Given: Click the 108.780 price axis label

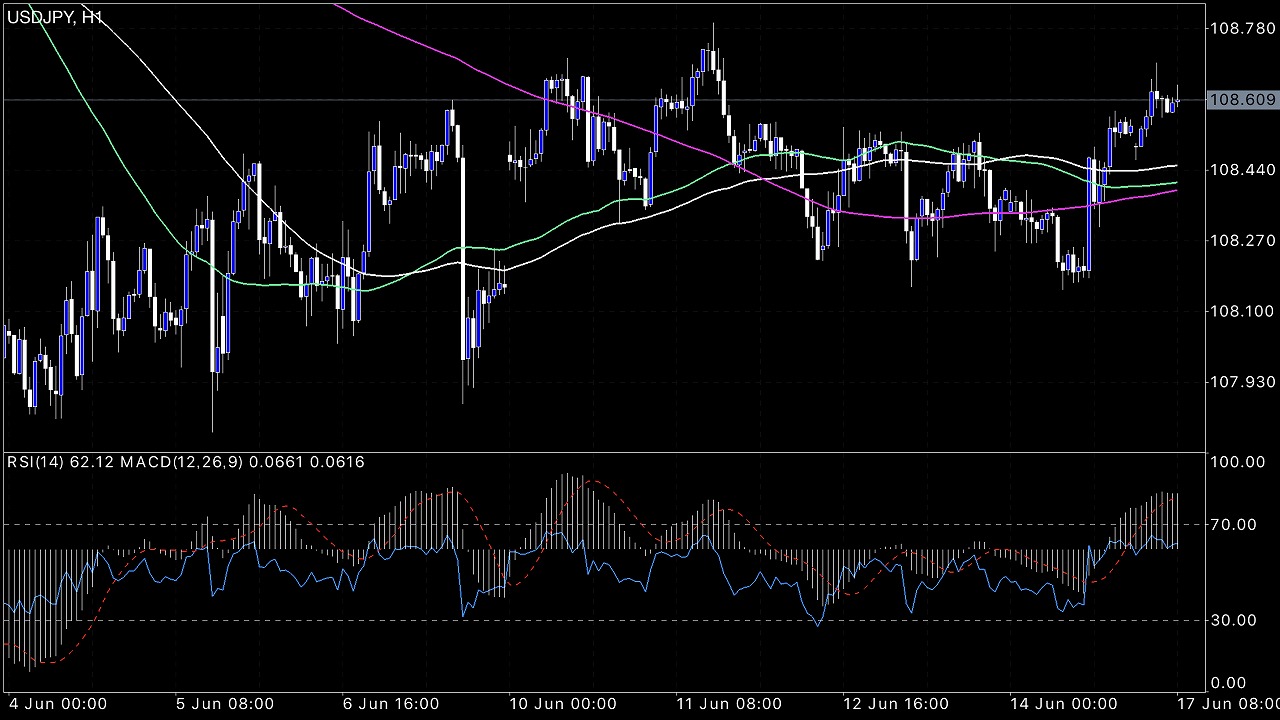Looking at the screenshot, I should tap(1242, 29).
